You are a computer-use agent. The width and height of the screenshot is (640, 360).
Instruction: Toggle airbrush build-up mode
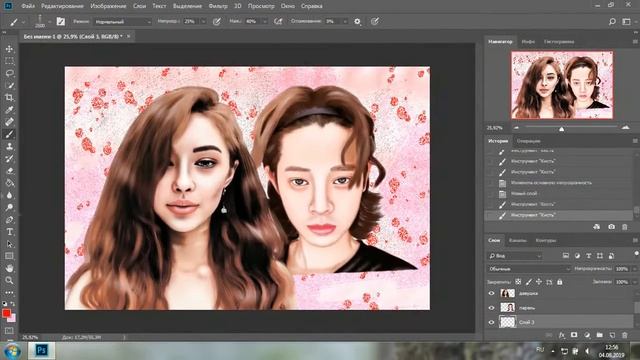(x=278, y=22)
